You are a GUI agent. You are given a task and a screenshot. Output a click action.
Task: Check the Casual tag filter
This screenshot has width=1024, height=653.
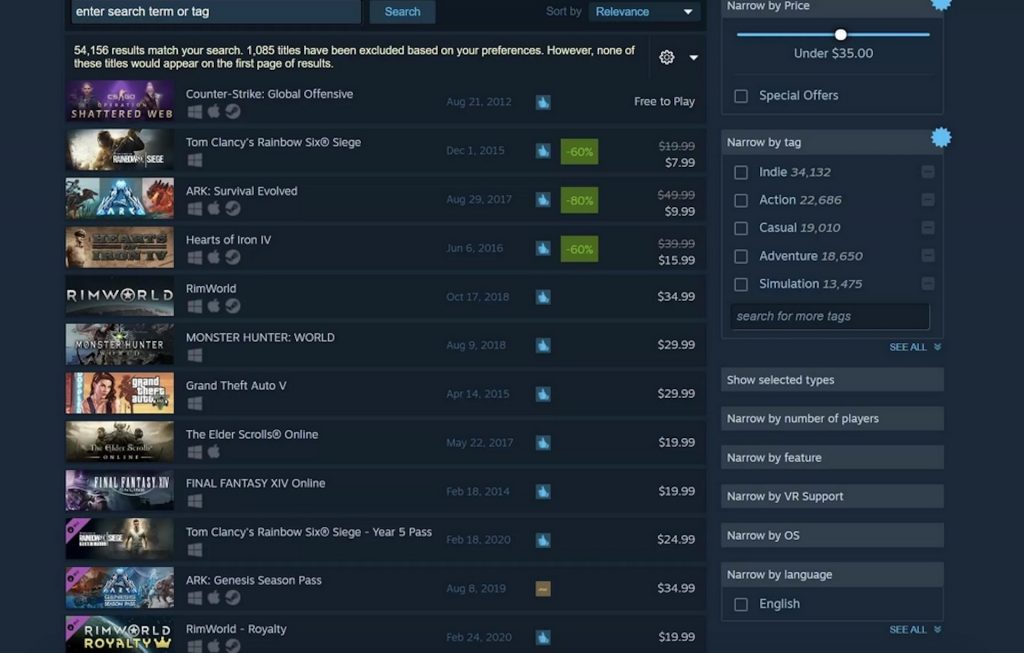pyautogui.click(x=741, y=228)
